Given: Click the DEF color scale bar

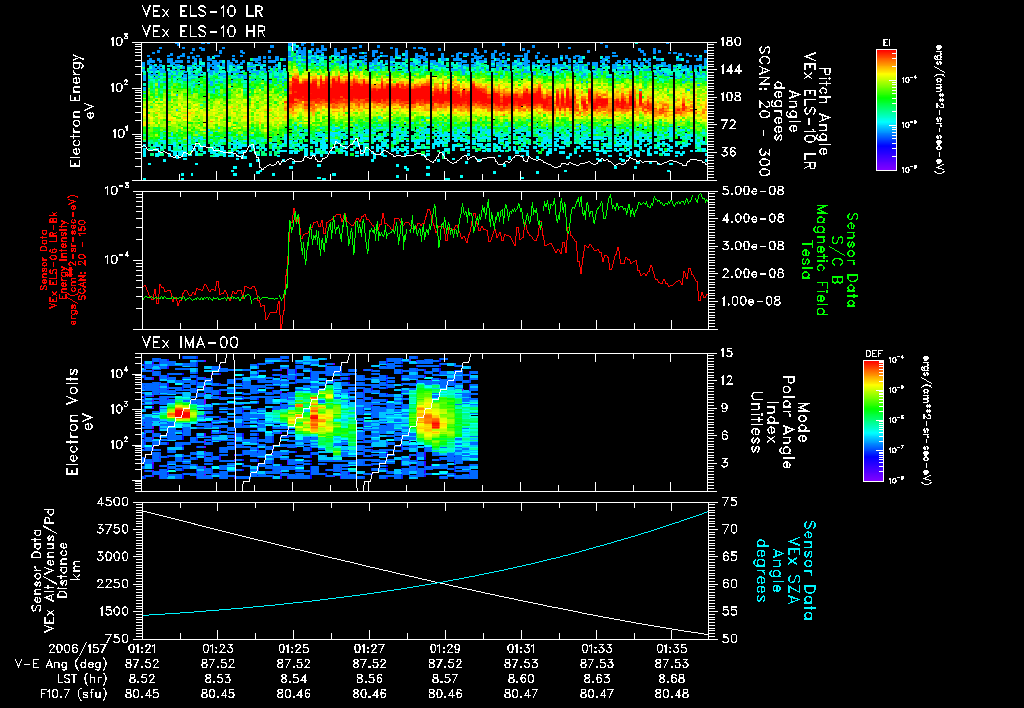Looking at the screenshot, I should (873, 421).
